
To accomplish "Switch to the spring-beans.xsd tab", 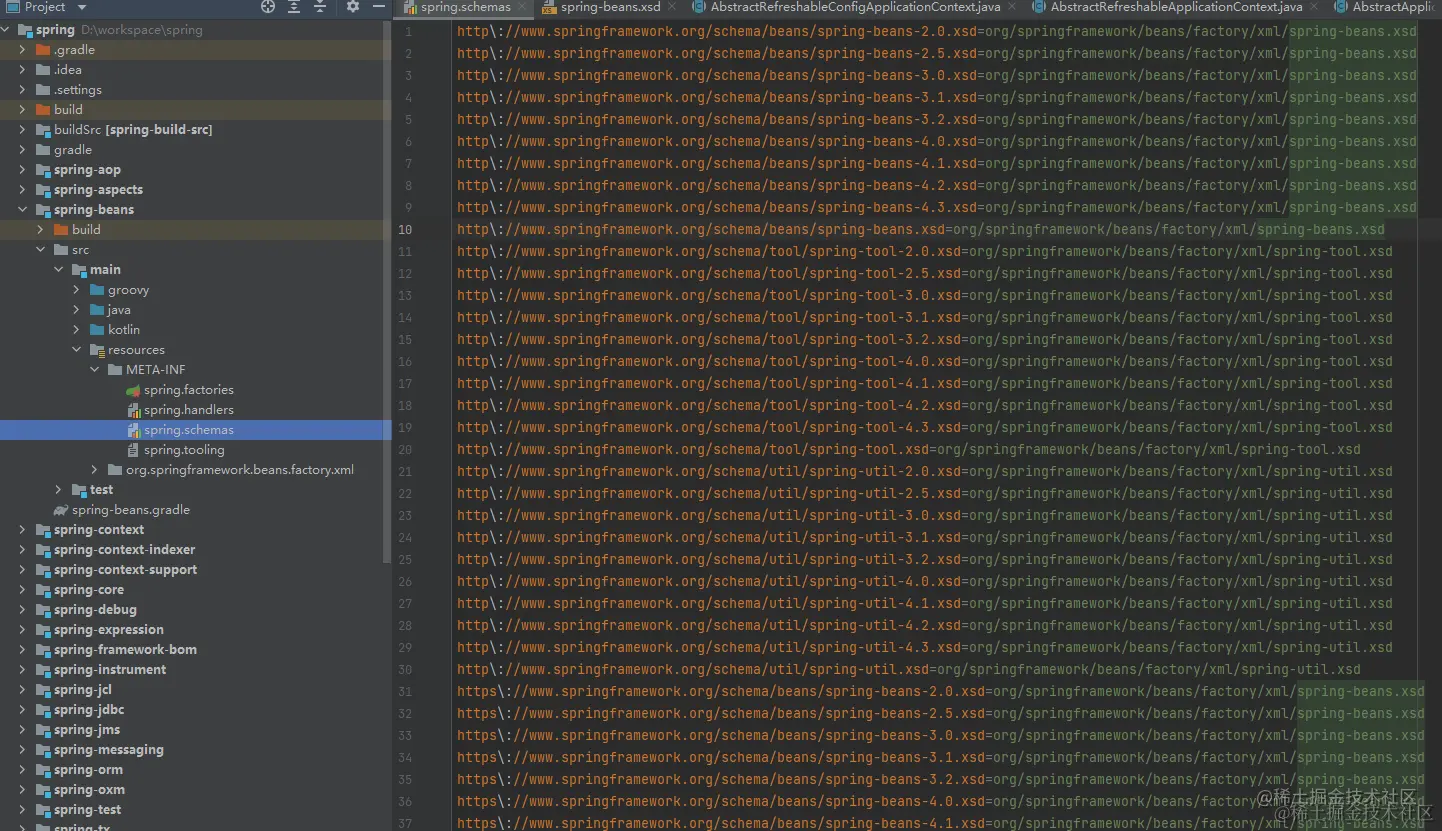I will click(605, 7).
